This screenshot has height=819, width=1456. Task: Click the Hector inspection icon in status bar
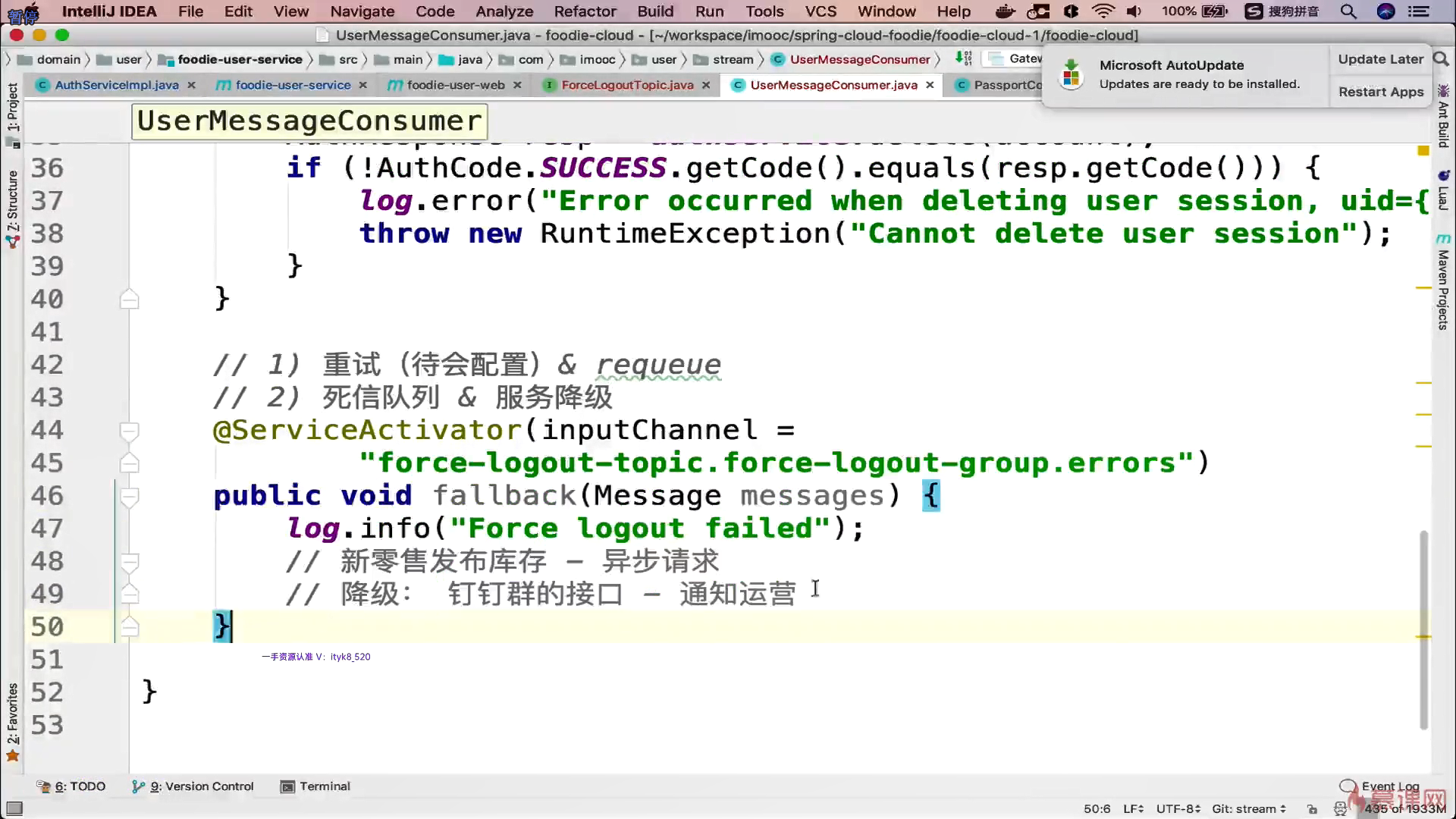1340,808
